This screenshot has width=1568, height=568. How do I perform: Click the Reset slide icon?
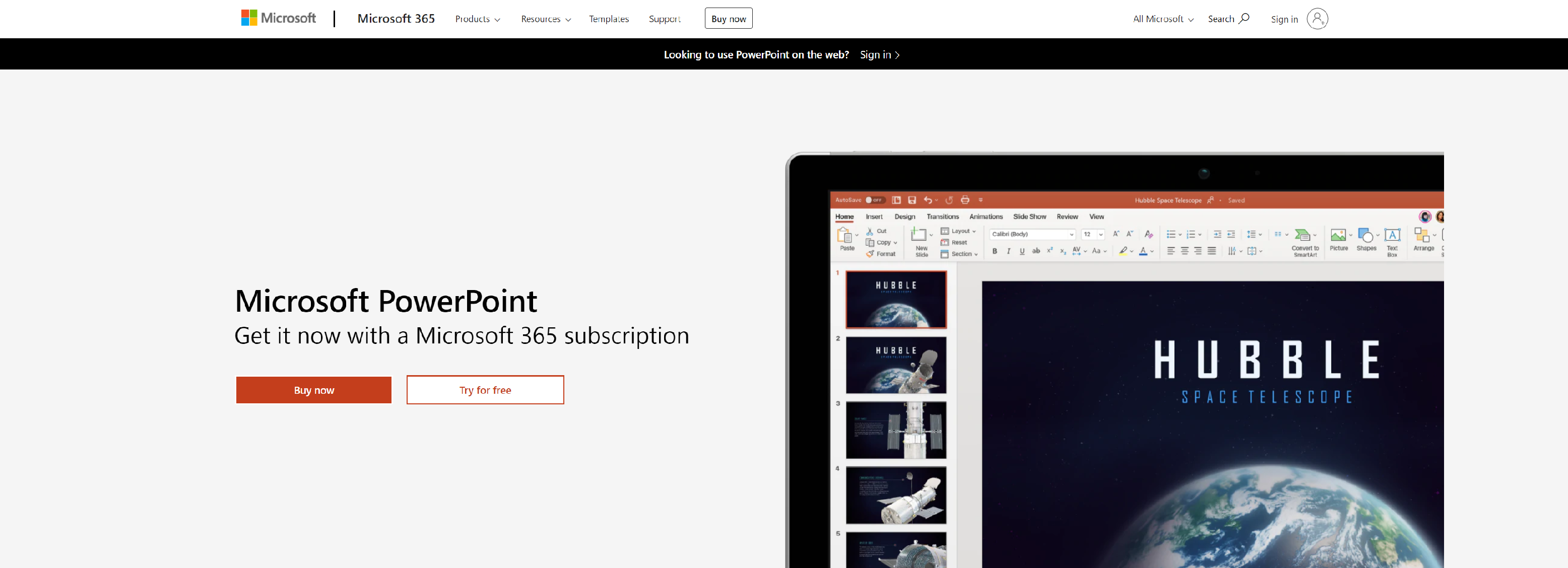coord(945,243)
